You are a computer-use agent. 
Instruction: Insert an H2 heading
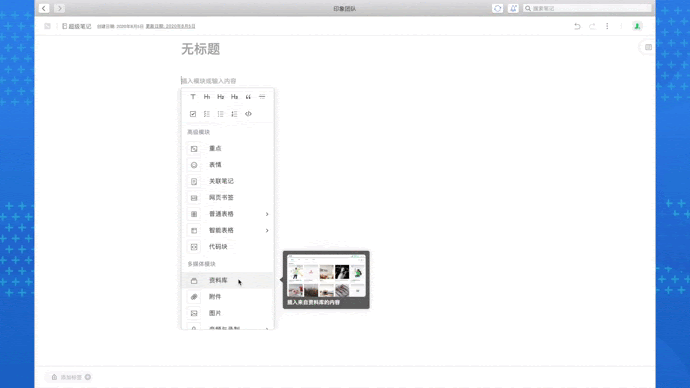220,96
